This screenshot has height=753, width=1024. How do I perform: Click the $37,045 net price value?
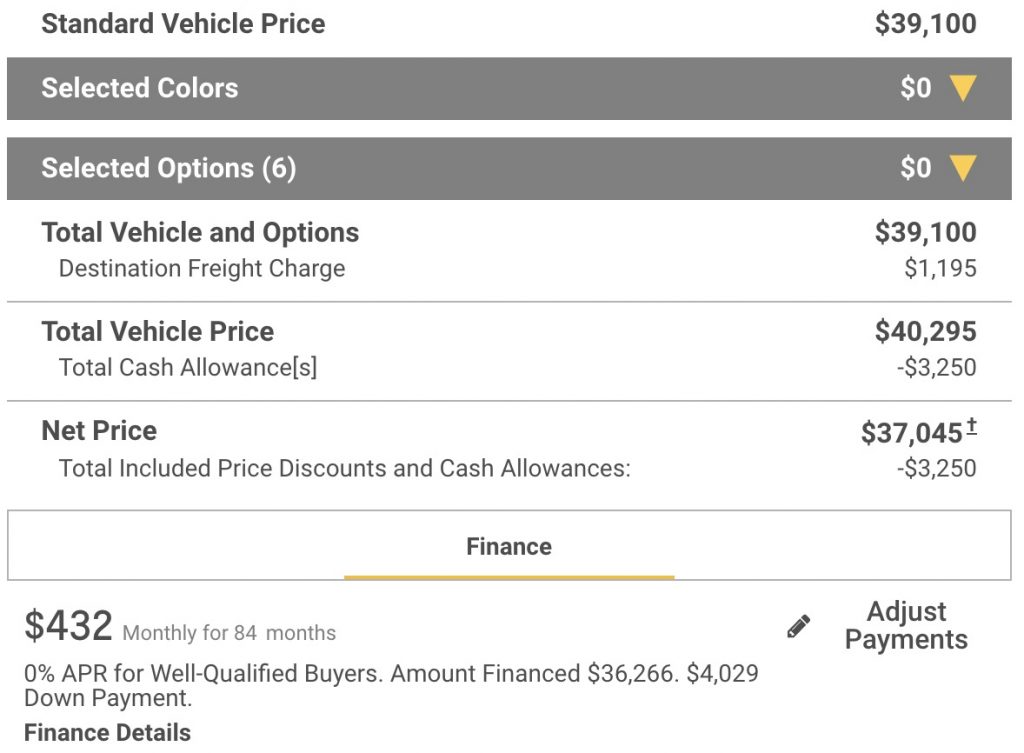912,434
